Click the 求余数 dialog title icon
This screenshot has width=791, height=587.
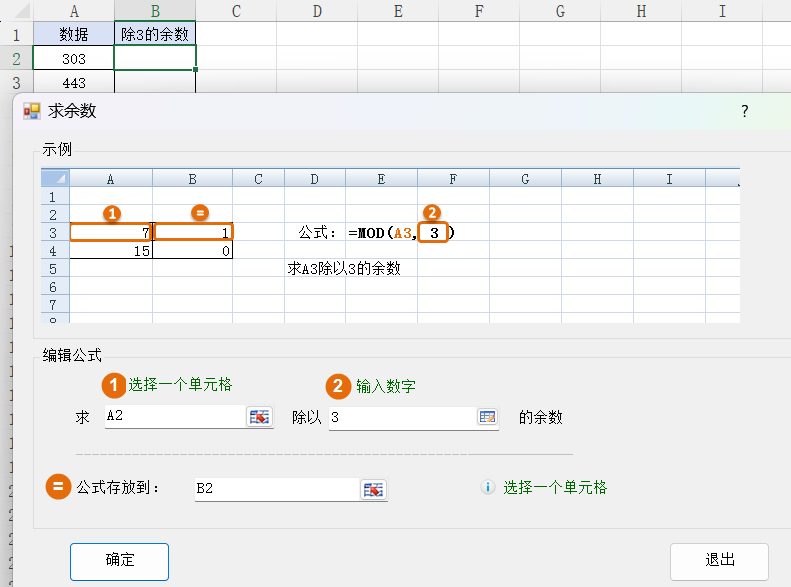pos(32,111)
